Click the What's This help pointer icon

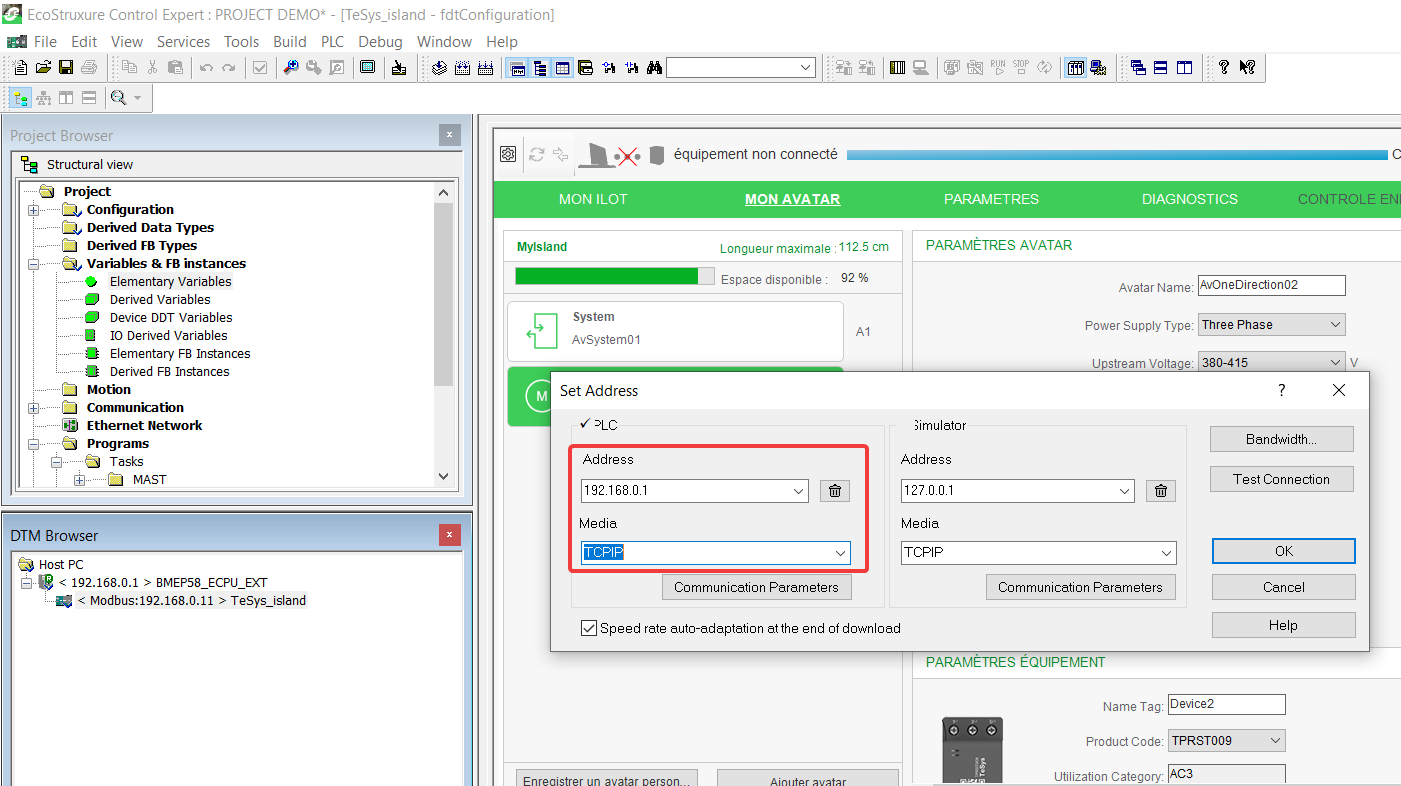click(x=1247, y=68)
